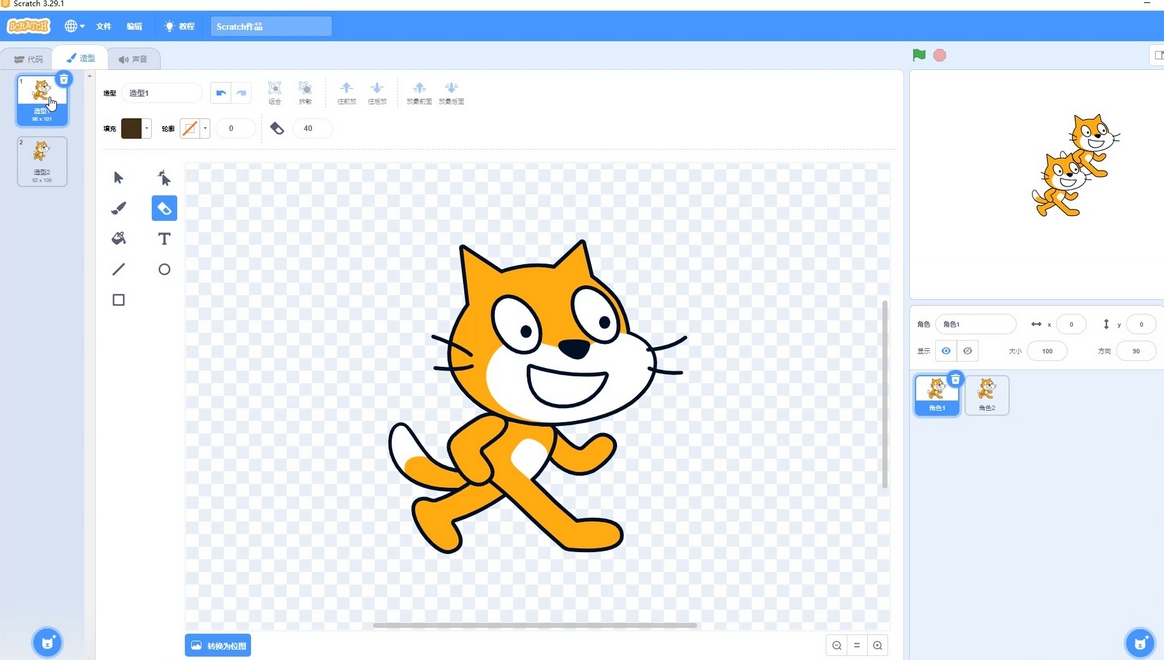
Task: Delete costume 造型1 using its trash icon
Action: click(64, 79)
